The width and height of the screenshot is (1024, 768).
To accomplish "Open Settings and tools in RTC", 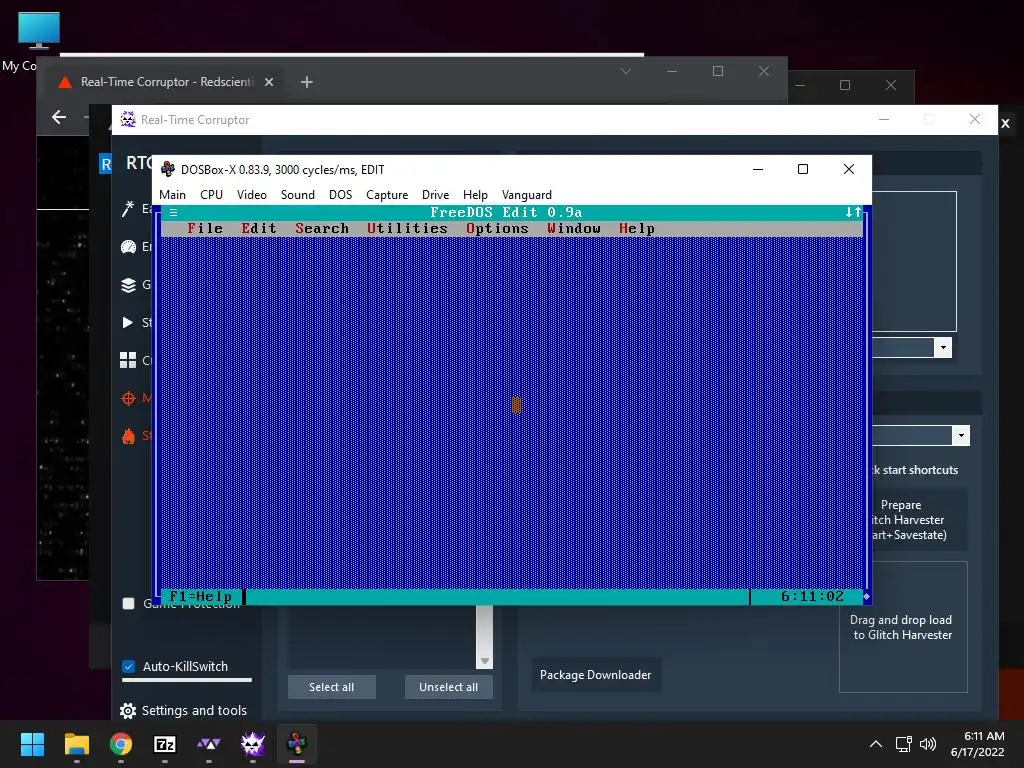I will (184, 711).
